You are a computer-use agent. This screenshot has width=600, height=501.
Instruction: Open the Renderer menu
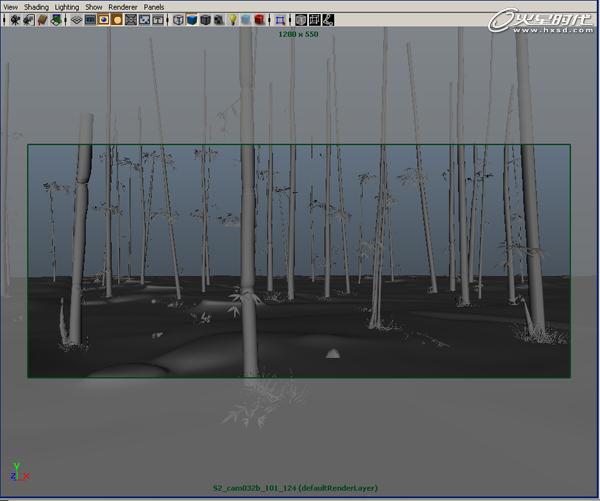(x=122, y=7)
